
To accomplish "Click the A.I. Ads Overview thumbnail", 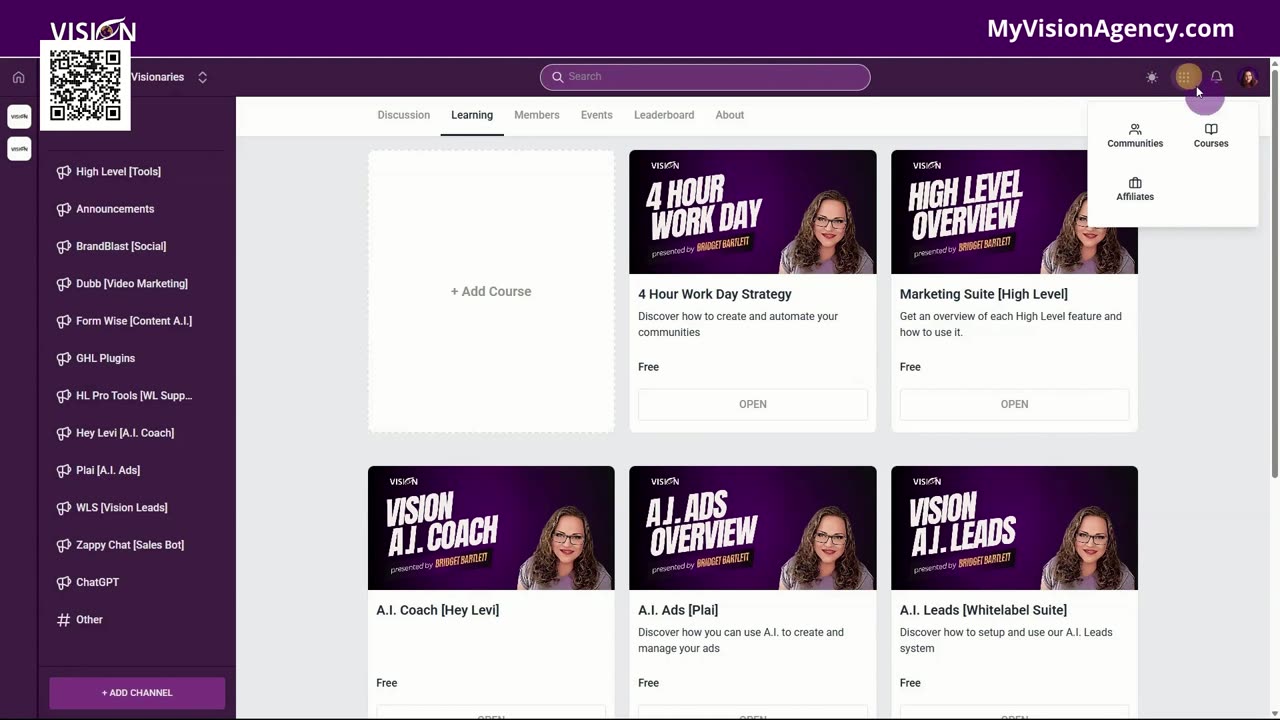I will pos(753,528).
